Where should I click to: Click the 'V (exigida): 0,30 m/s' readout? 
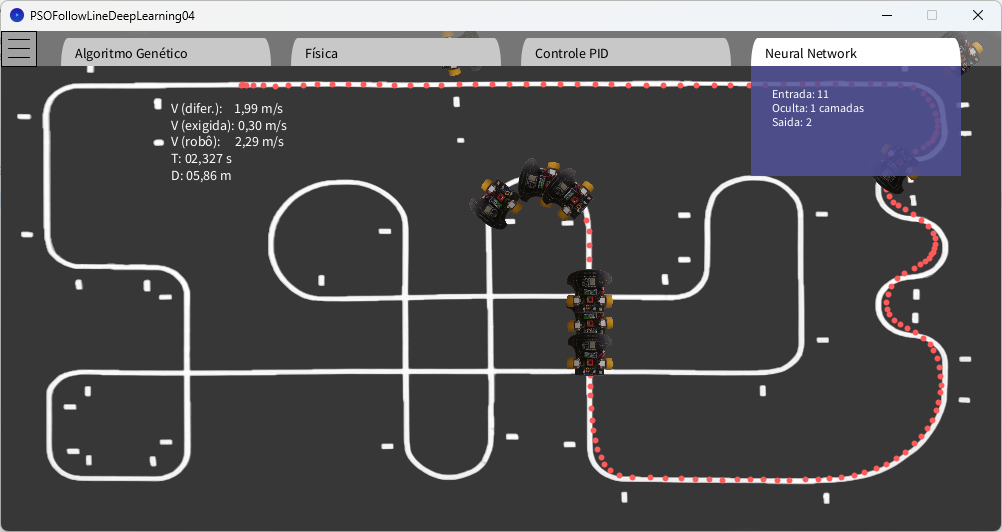229,125
